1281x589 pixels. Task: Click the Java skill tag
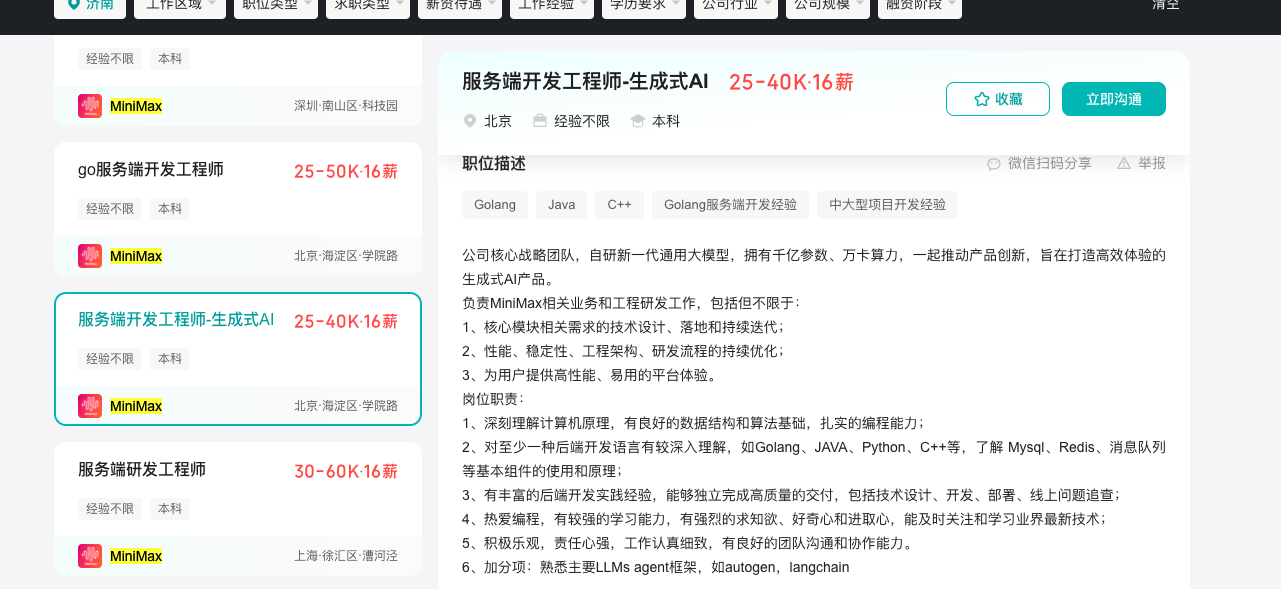(x=562, y=205)
